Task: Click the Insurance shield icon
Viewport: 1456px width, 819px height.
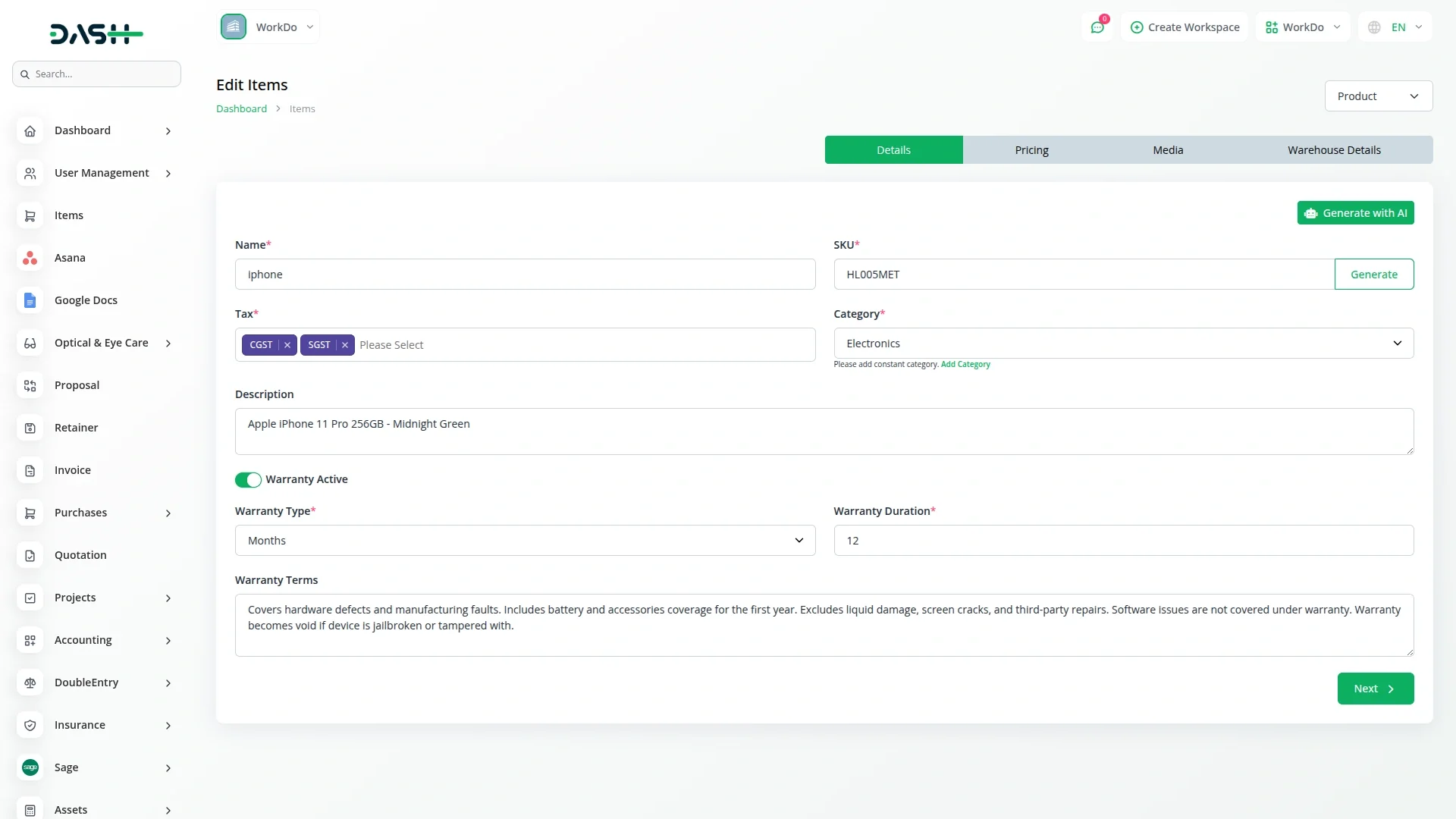Action: pos(30,725)
